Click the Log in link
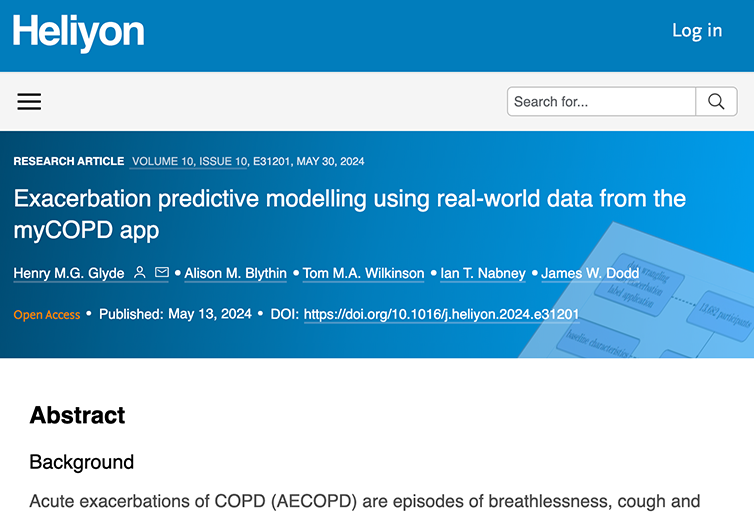This screenshot has height=520, width=756. click(x=697, y=30)
